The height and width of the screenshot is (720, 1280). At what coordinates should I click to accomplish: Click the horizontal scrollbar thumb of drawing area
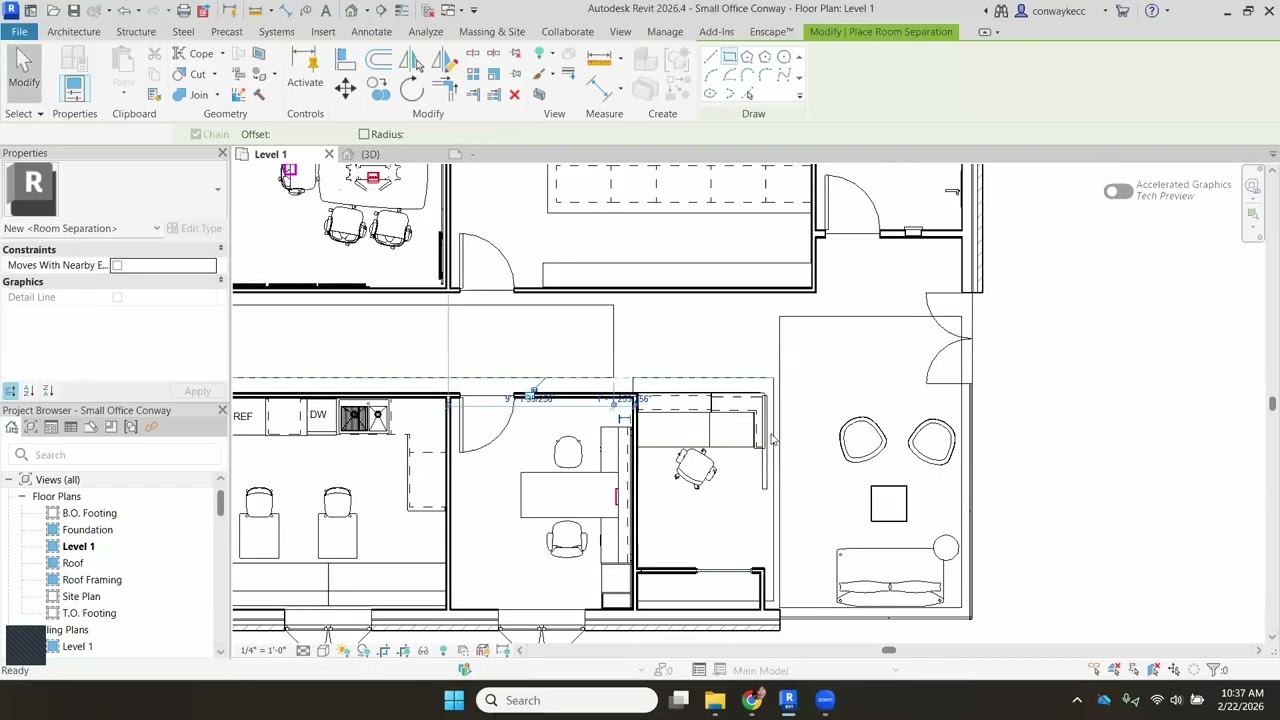(888, 650)
